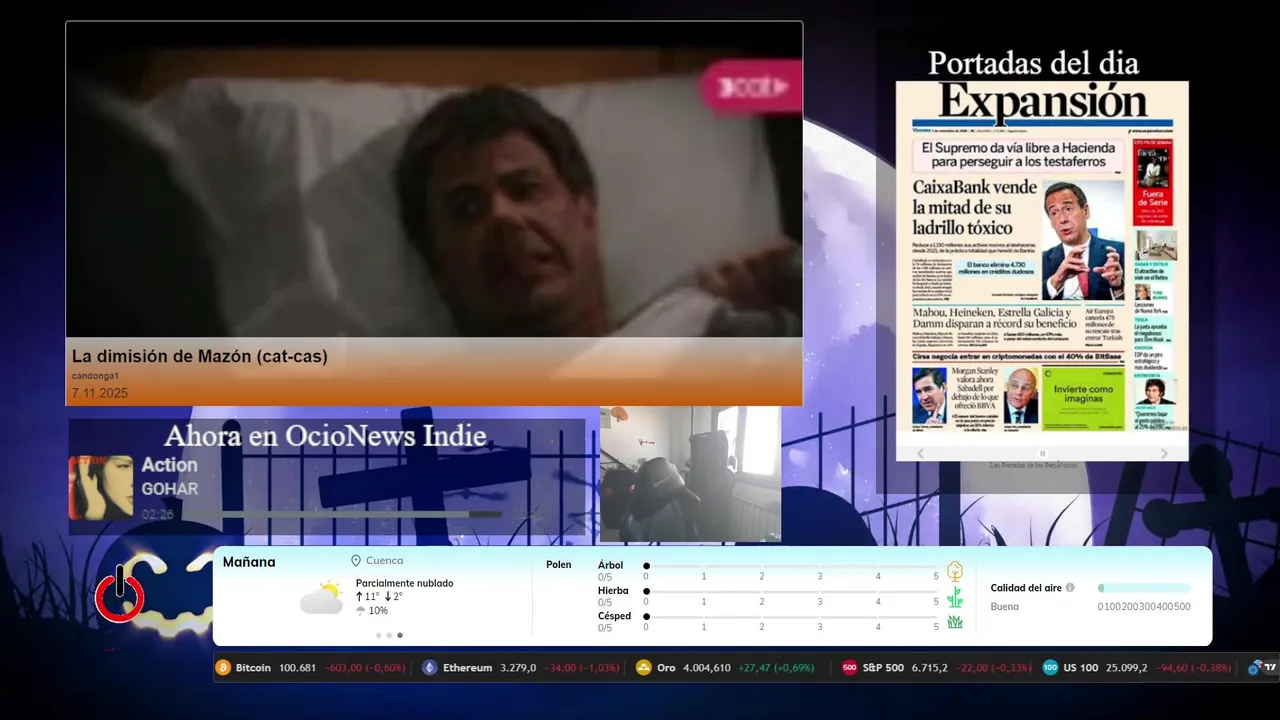Click the Ethereum icon in ticker
This screenshot has height=720, width=1280.
click(430, 667)
